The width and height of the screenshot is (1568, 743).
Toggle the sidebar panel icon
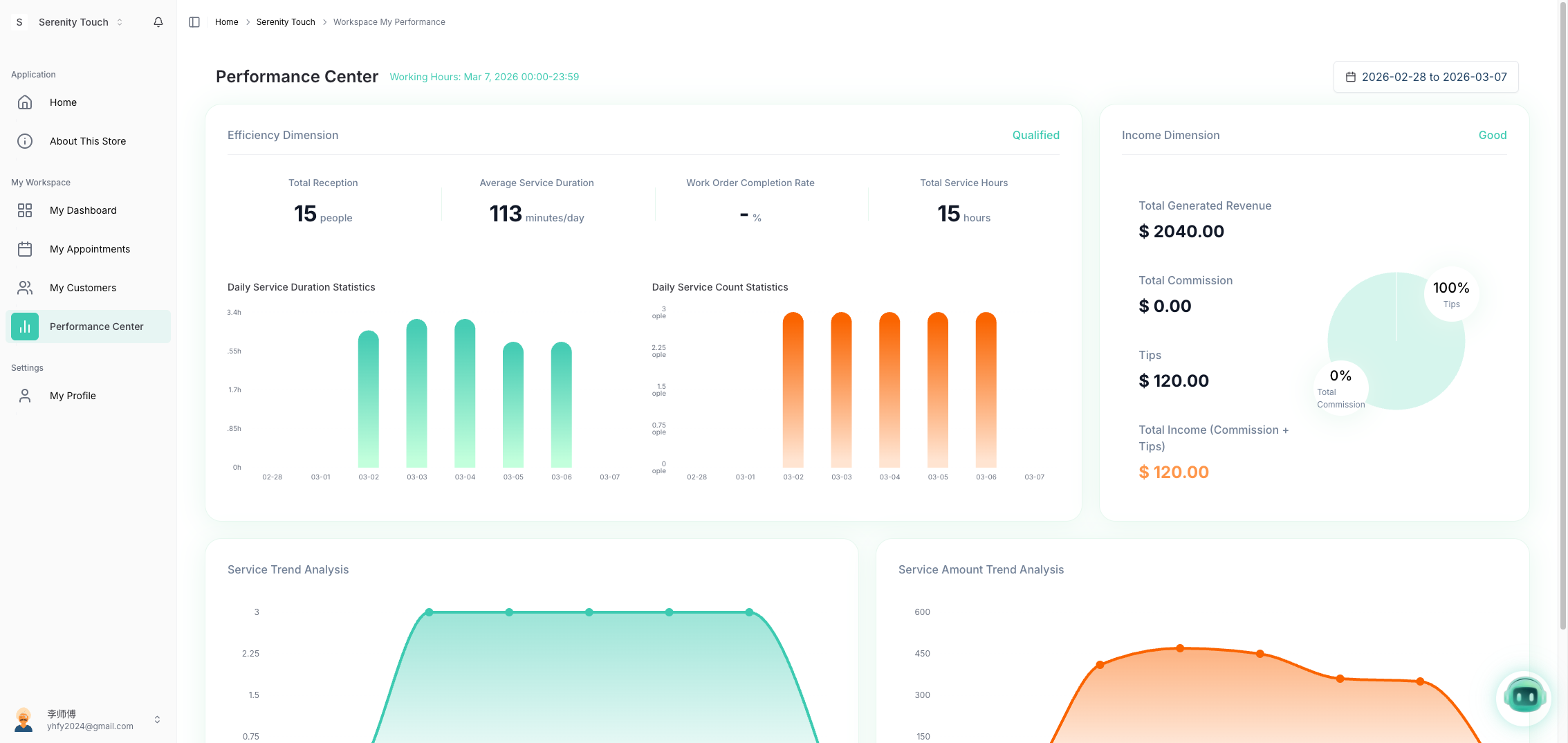coord(194,22)
